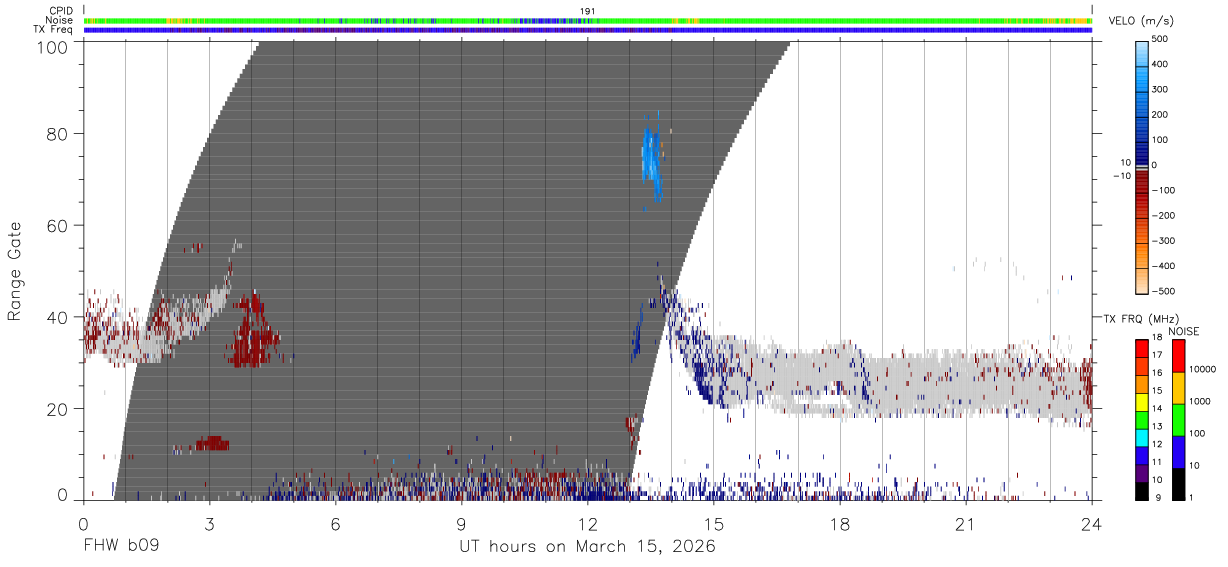
Task: Click the UT hours on March 15, 2026 title
Action: [x=587, y=547]
